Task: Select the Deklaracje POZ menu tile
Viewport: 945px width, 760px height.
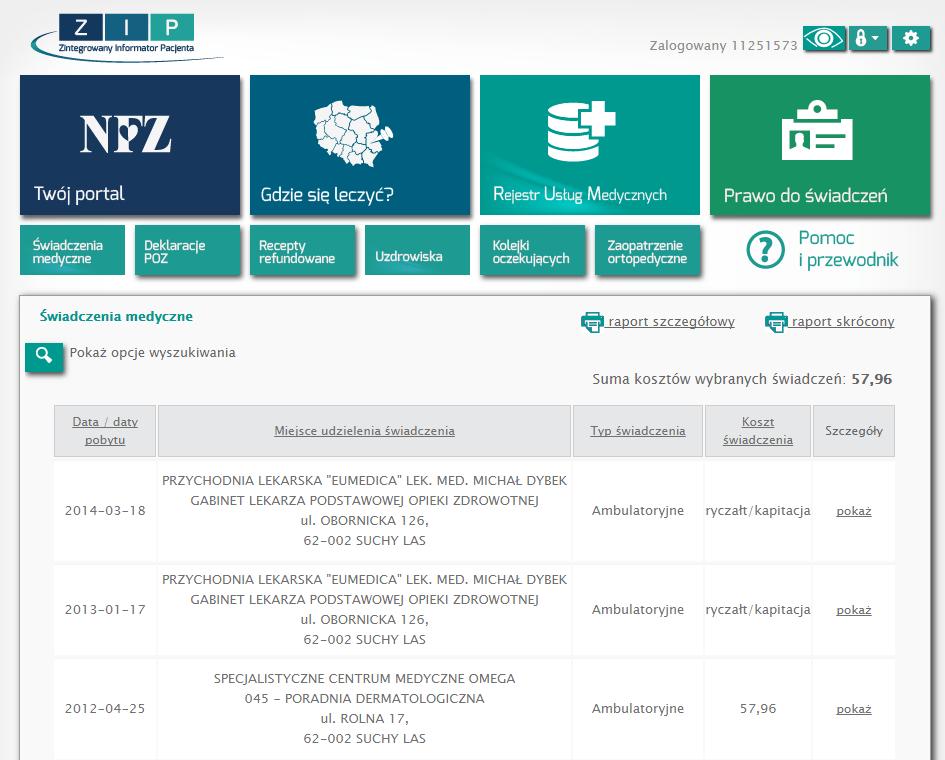Action: [x=187, y=250]
